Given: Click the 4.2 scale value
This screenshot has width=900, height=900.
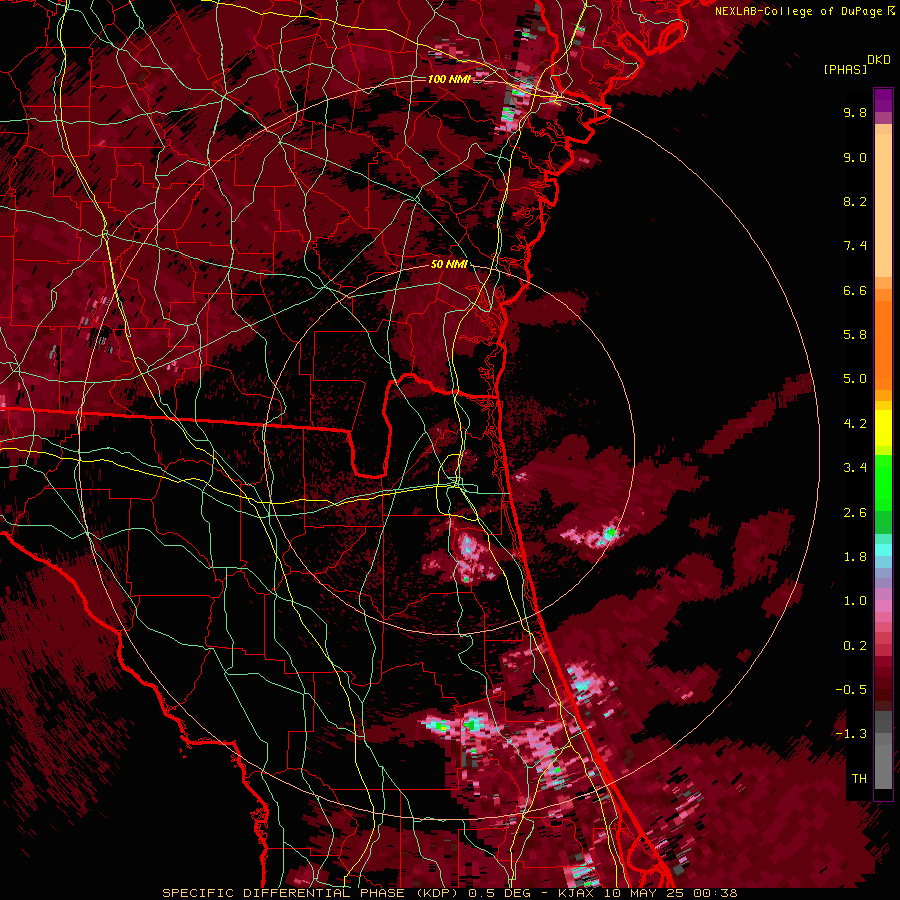Looking at the screenshot, I should tap(855, 424).
